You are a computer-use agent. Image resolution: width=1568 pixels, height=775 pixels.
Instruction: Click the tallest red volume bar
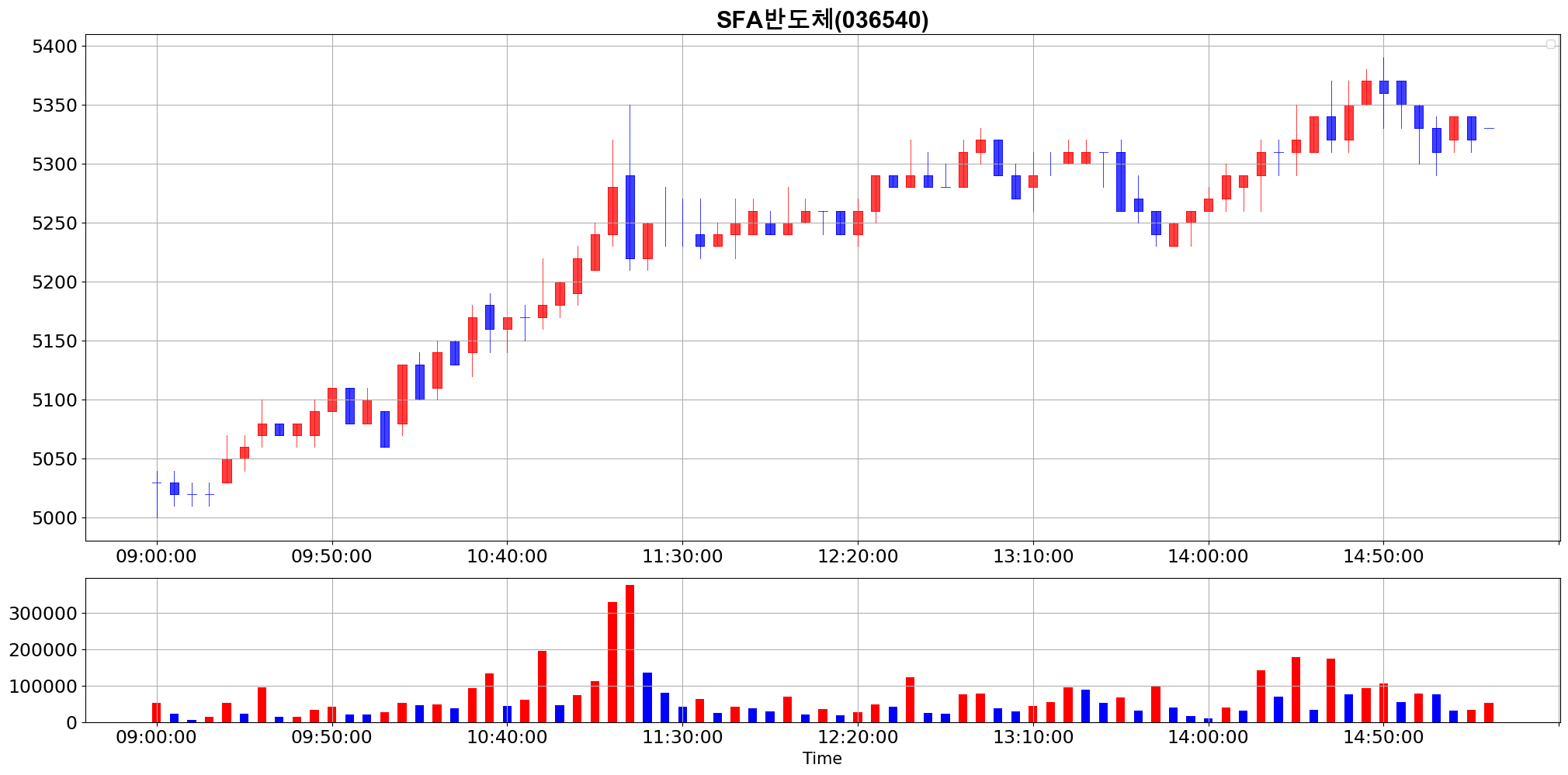[x=630, y=654]
